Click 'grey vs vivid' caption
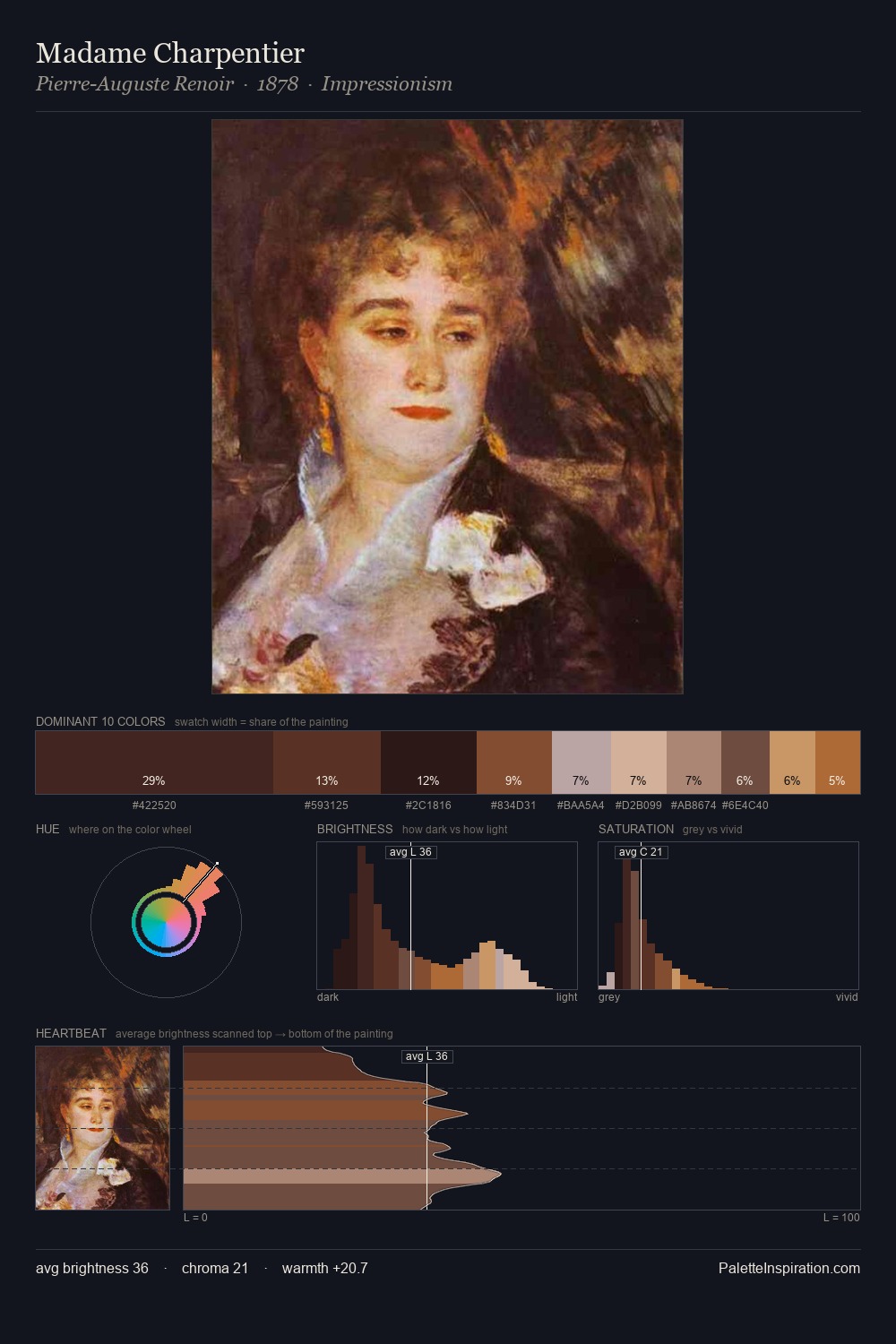Viewport: 896px width, 1344px height. [x=712, y=830]
